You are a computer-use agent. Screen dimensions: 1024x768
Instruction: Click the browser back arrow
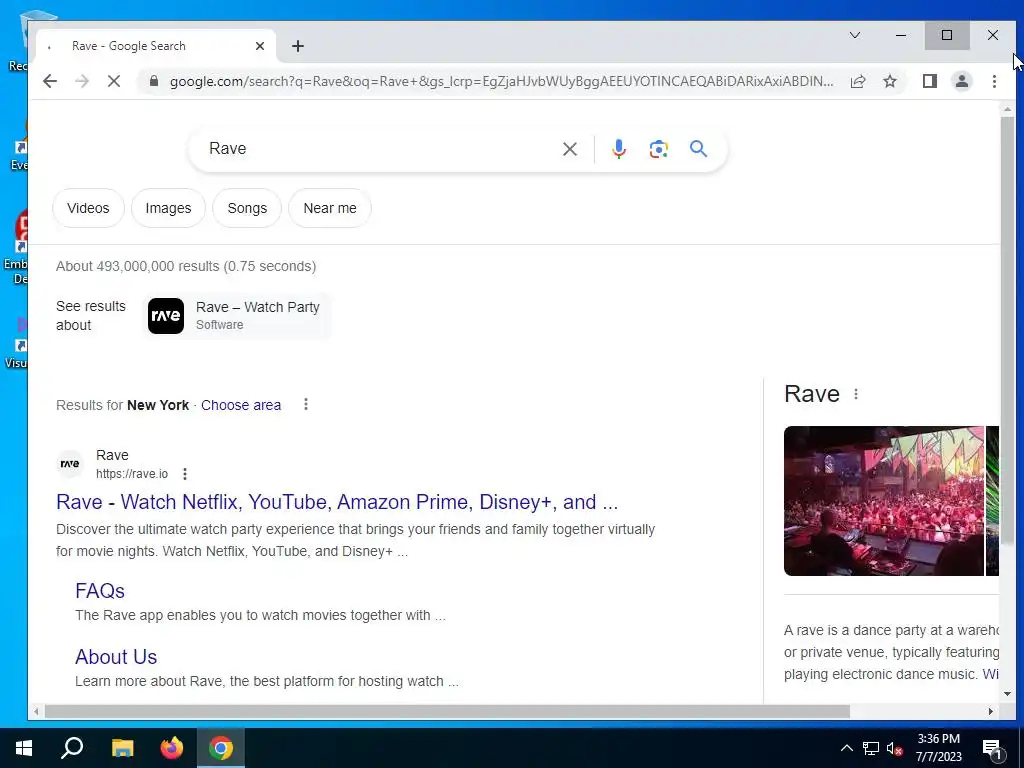[50, 81]
